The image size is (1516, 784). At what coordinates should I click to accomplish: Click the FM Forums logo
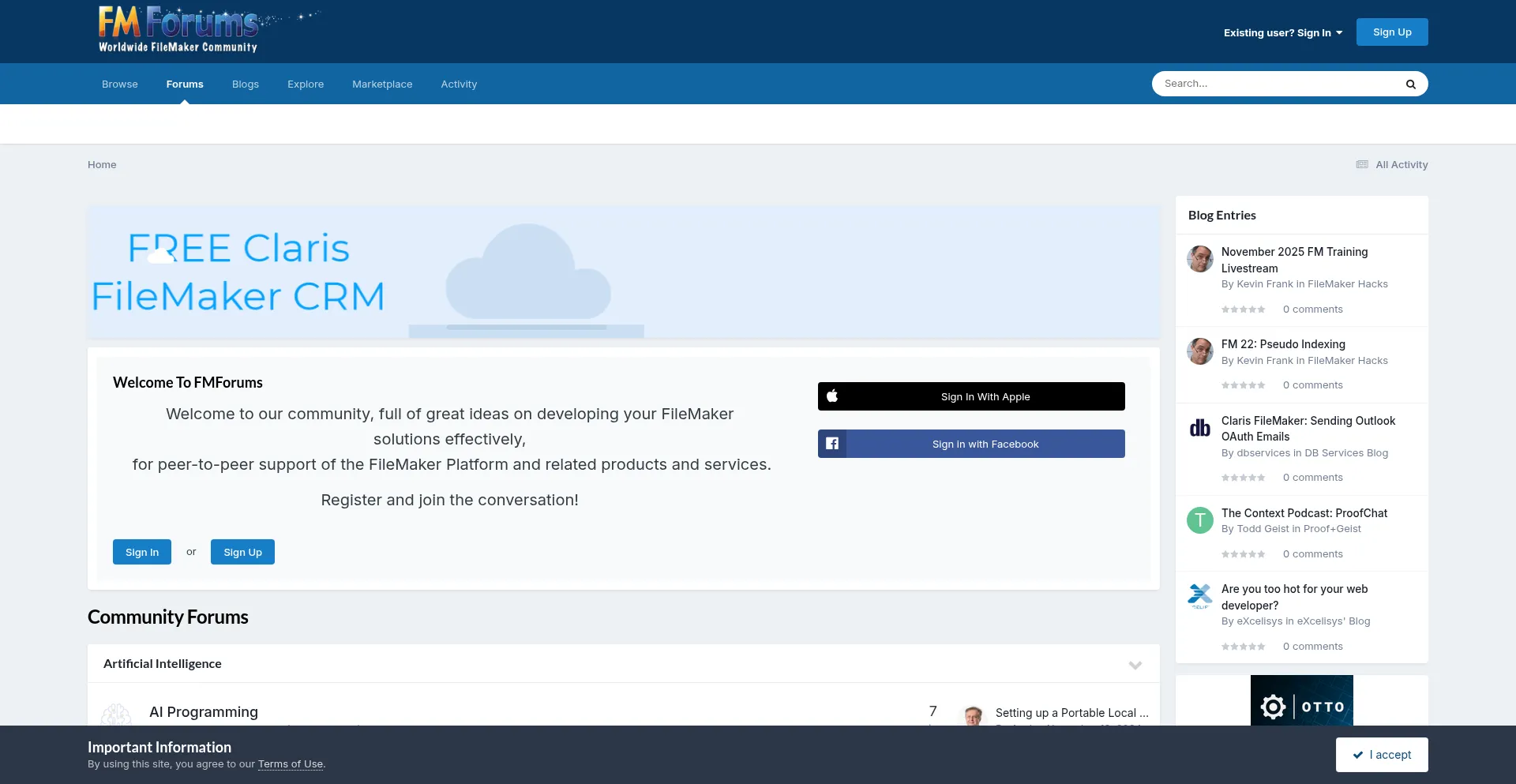[x=179, y=30]
